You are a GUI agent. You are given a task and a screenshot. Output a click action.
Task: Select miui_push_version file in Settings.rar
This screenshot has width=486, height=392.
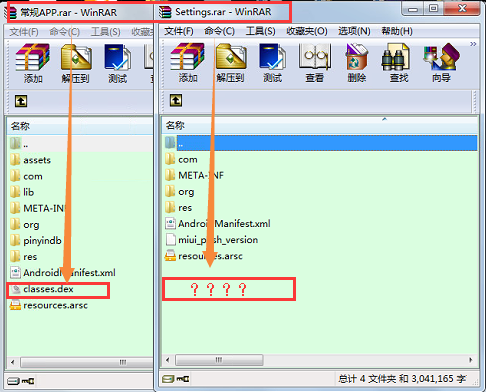(211, 240)
